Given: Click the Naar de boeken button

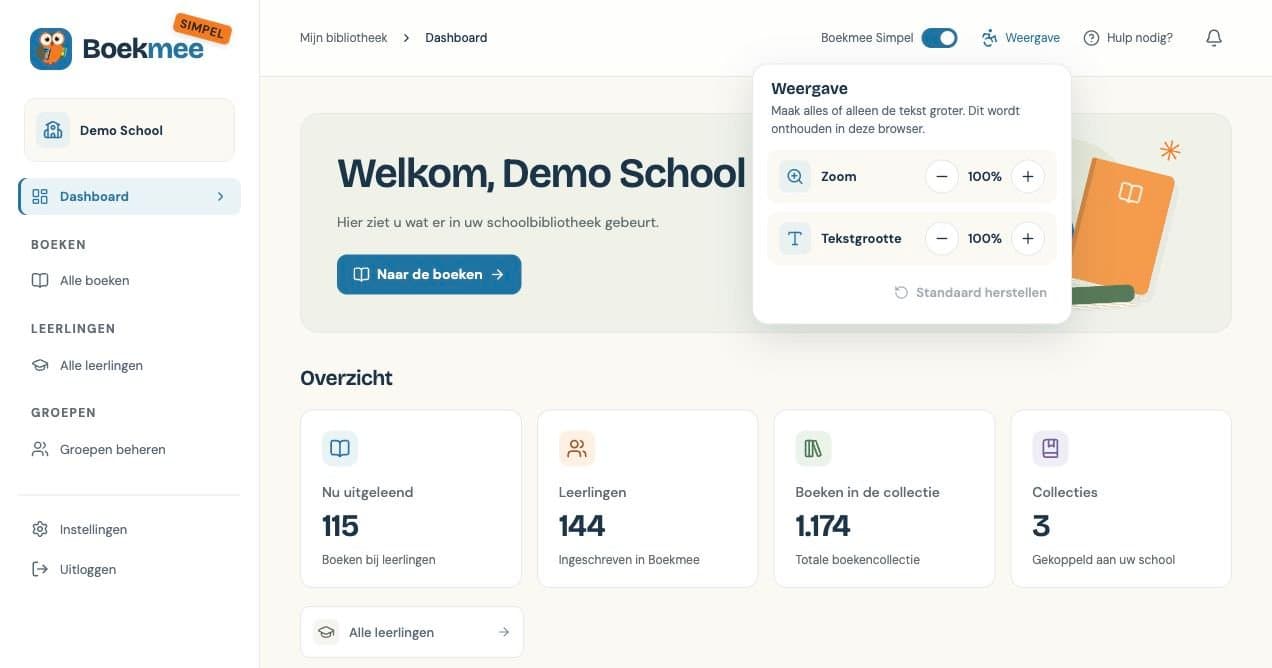Looking at the screenshot, I should coord(429,274).
